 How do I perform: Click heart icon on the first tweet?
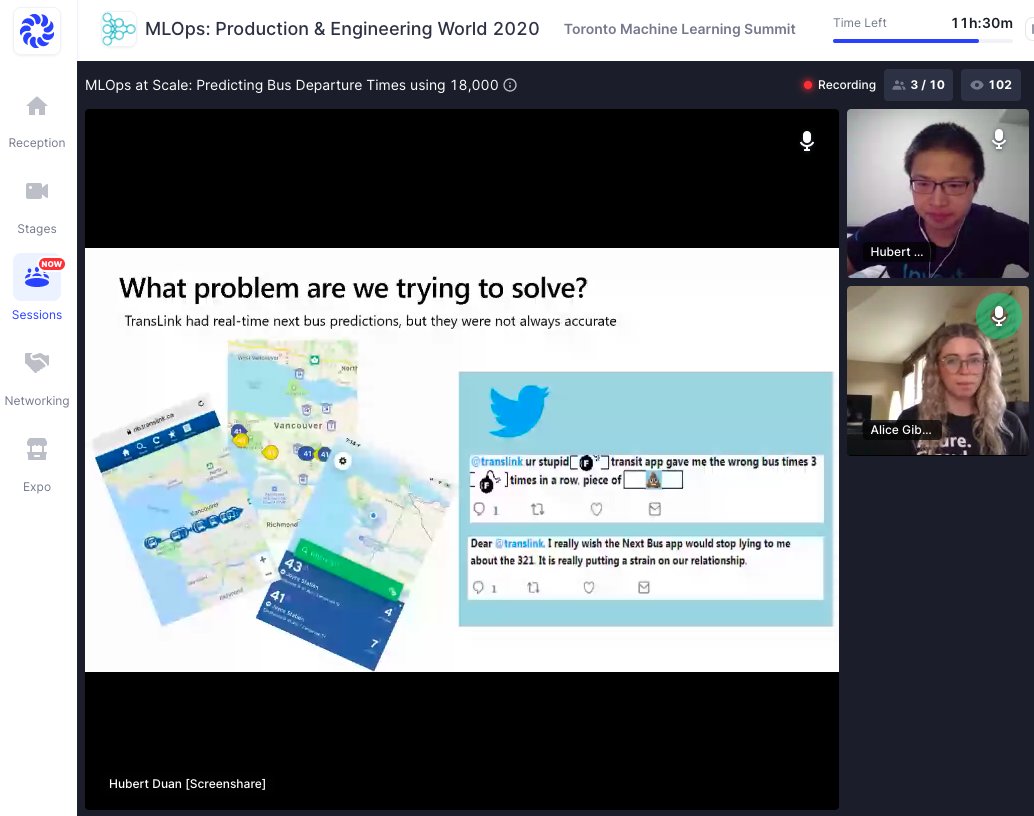(x=596, y=509)
